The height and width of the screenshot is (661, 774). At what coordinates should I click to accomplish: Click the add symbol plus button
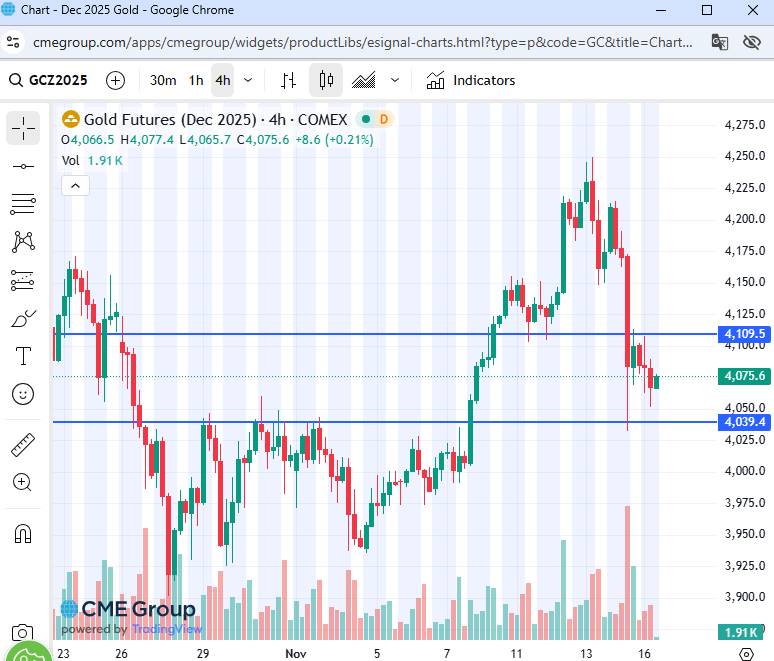pos(116,80)
